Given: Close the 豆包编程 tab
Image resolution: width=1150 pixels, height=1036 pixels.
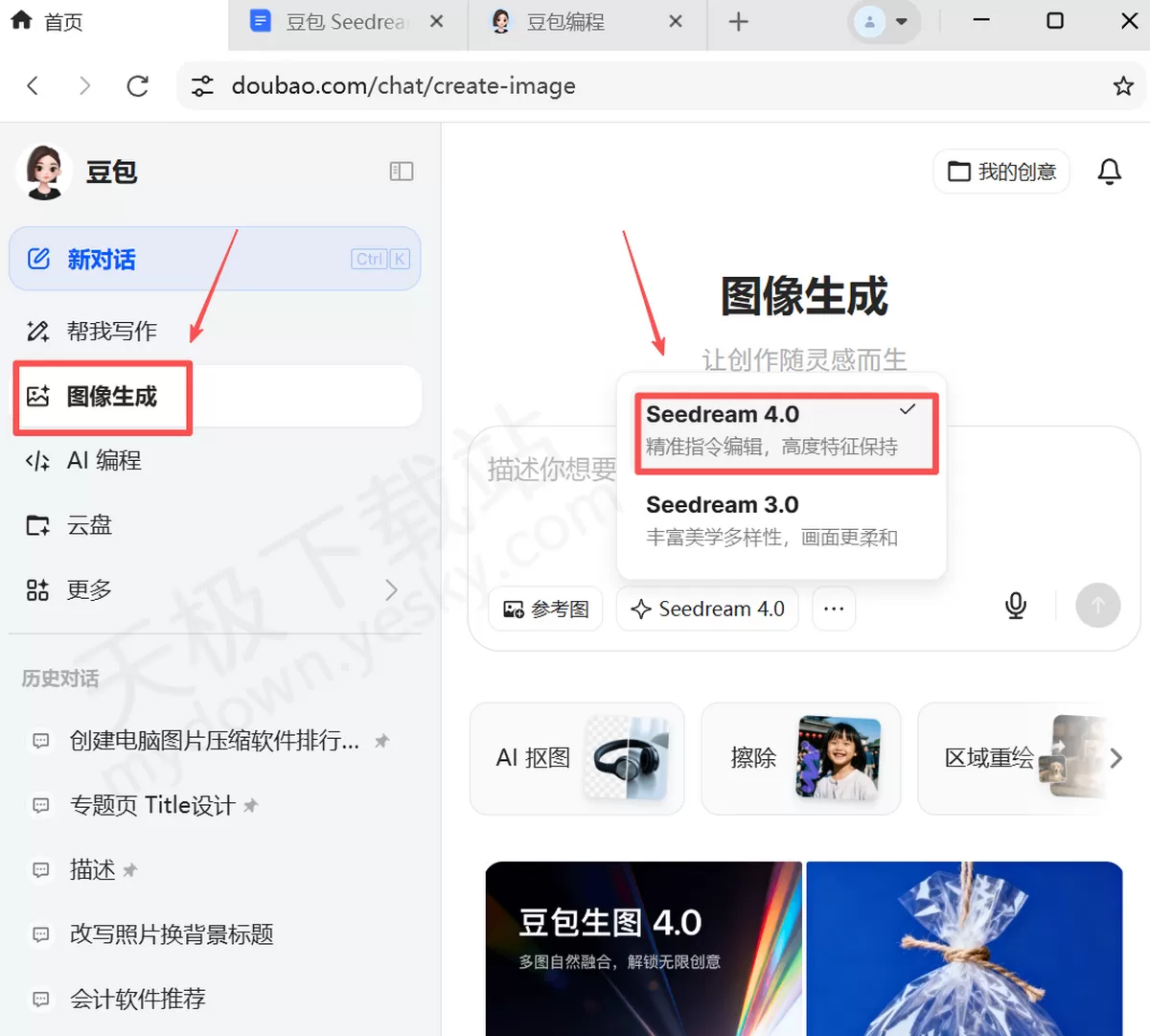Looking at the screenshot, I should (676, 21).
